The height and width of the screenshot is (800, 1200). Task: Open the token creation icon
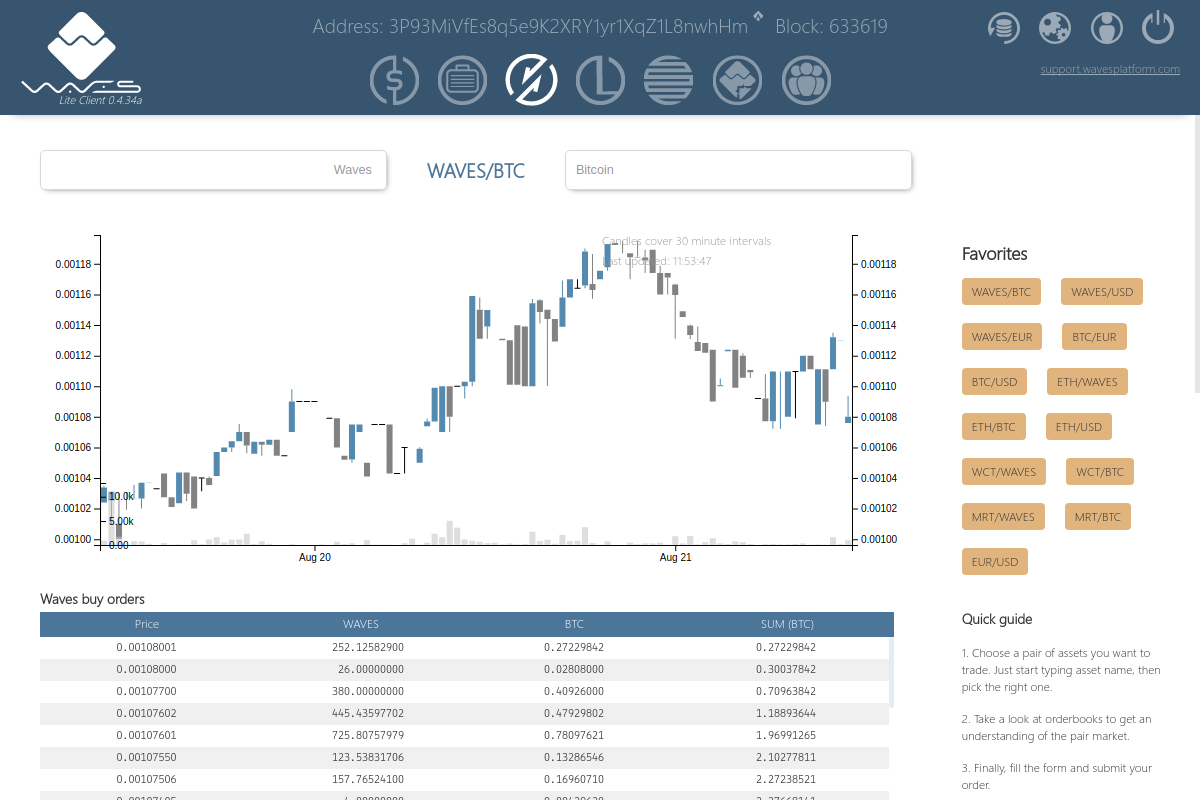[x=738, y=80]
